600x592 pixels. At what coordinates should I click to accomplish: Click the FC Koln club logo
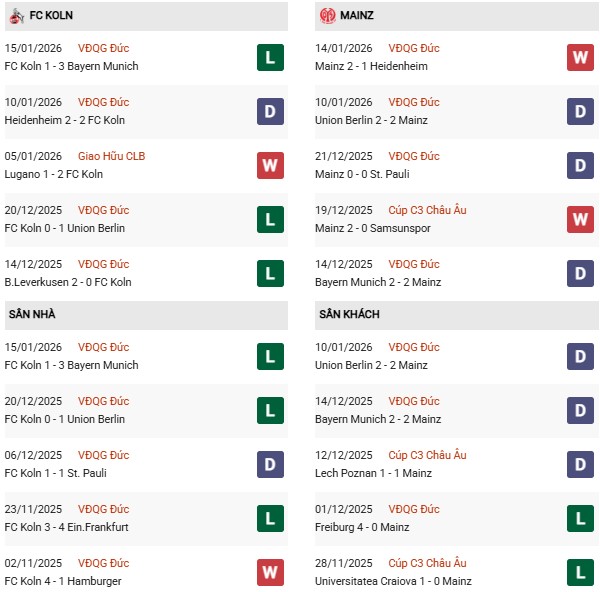(16, 16)
